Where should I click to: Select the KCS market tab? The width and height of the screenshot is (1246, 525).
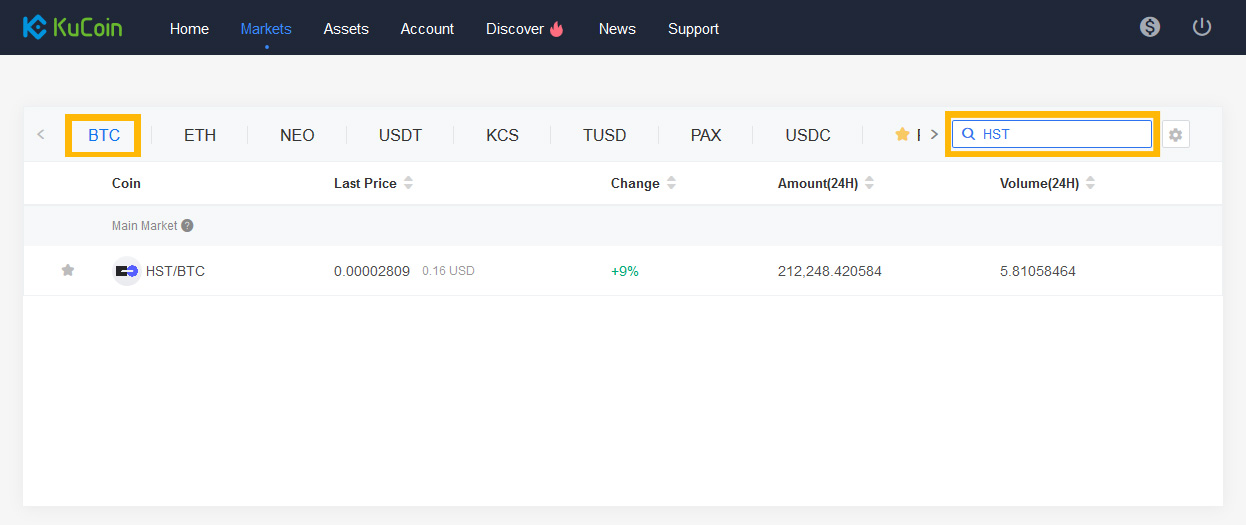tap(502, 135)
